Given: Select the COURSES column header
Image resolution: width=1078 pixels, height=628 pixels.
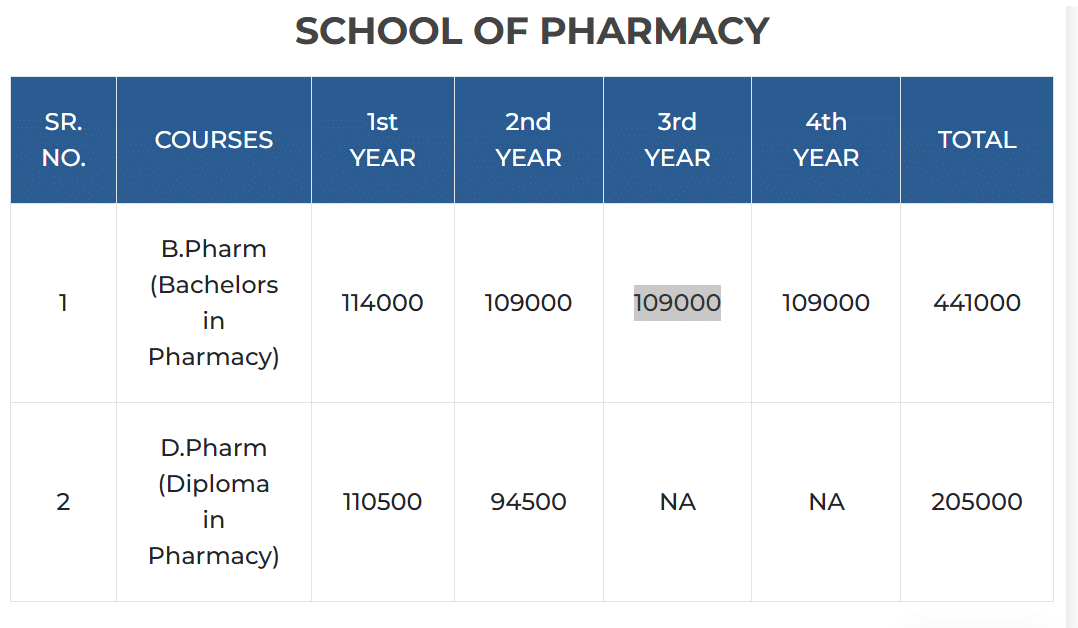Looking at the screenshot, I should click(214, 140).
